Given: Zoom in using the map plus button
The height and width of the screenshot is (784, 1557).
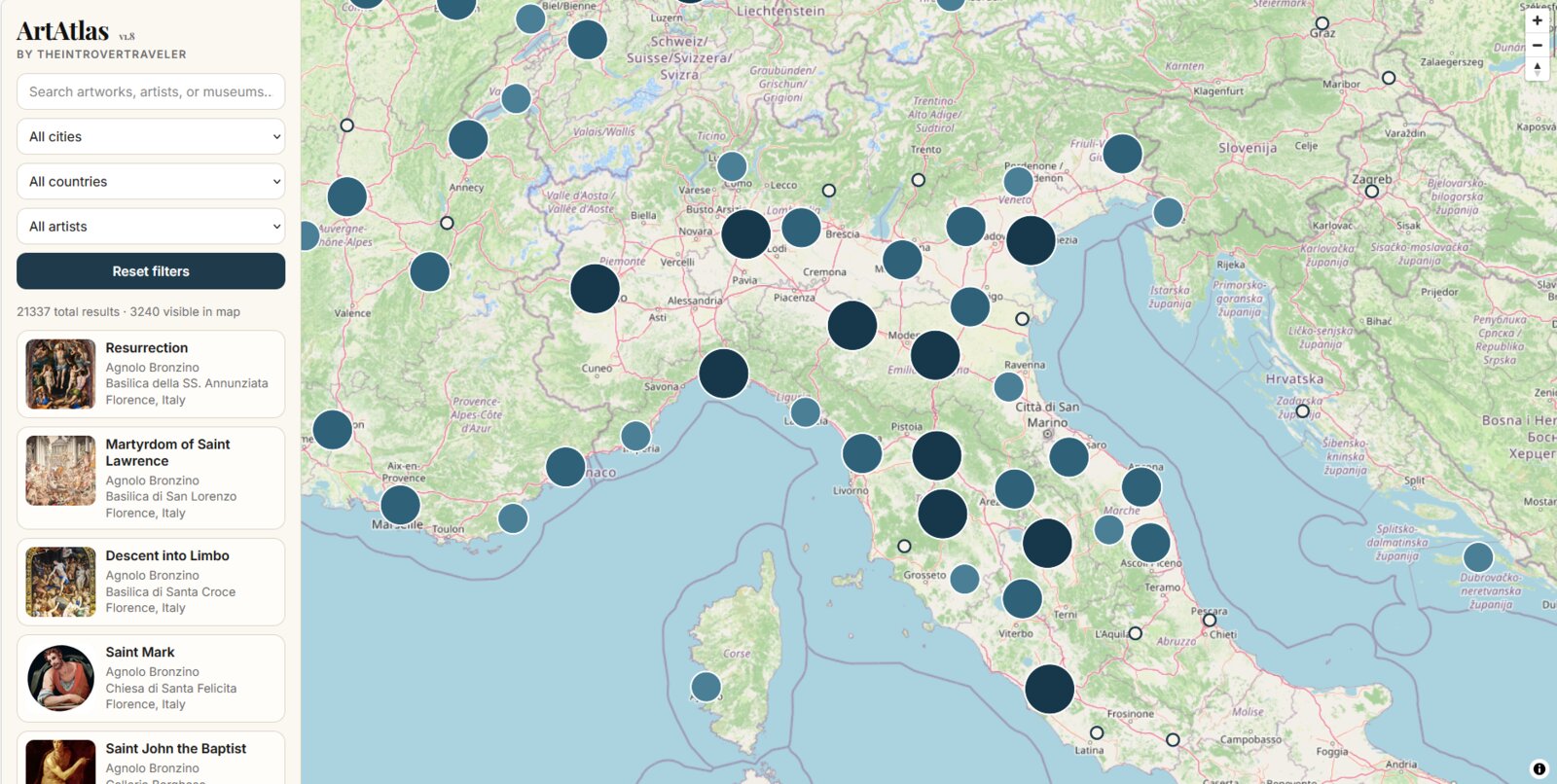Looking at the screenshot, I should click(1537, 20).
